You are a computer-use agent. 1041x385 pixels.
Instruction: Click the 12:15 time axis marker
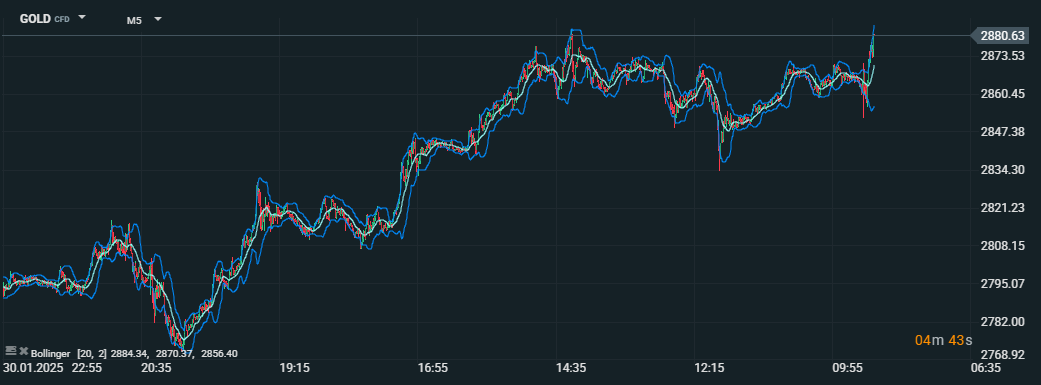click(709, 368)
